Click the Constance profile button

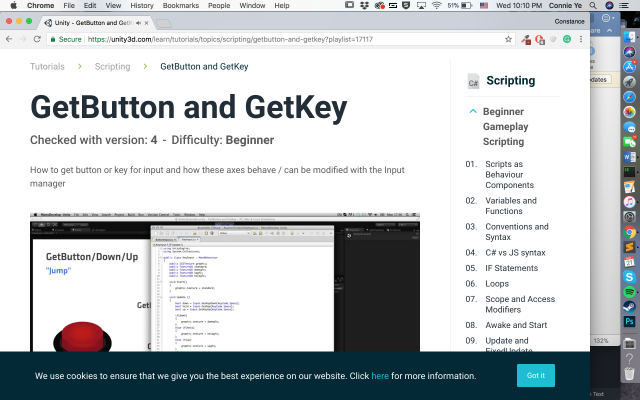tap(569, 21)
